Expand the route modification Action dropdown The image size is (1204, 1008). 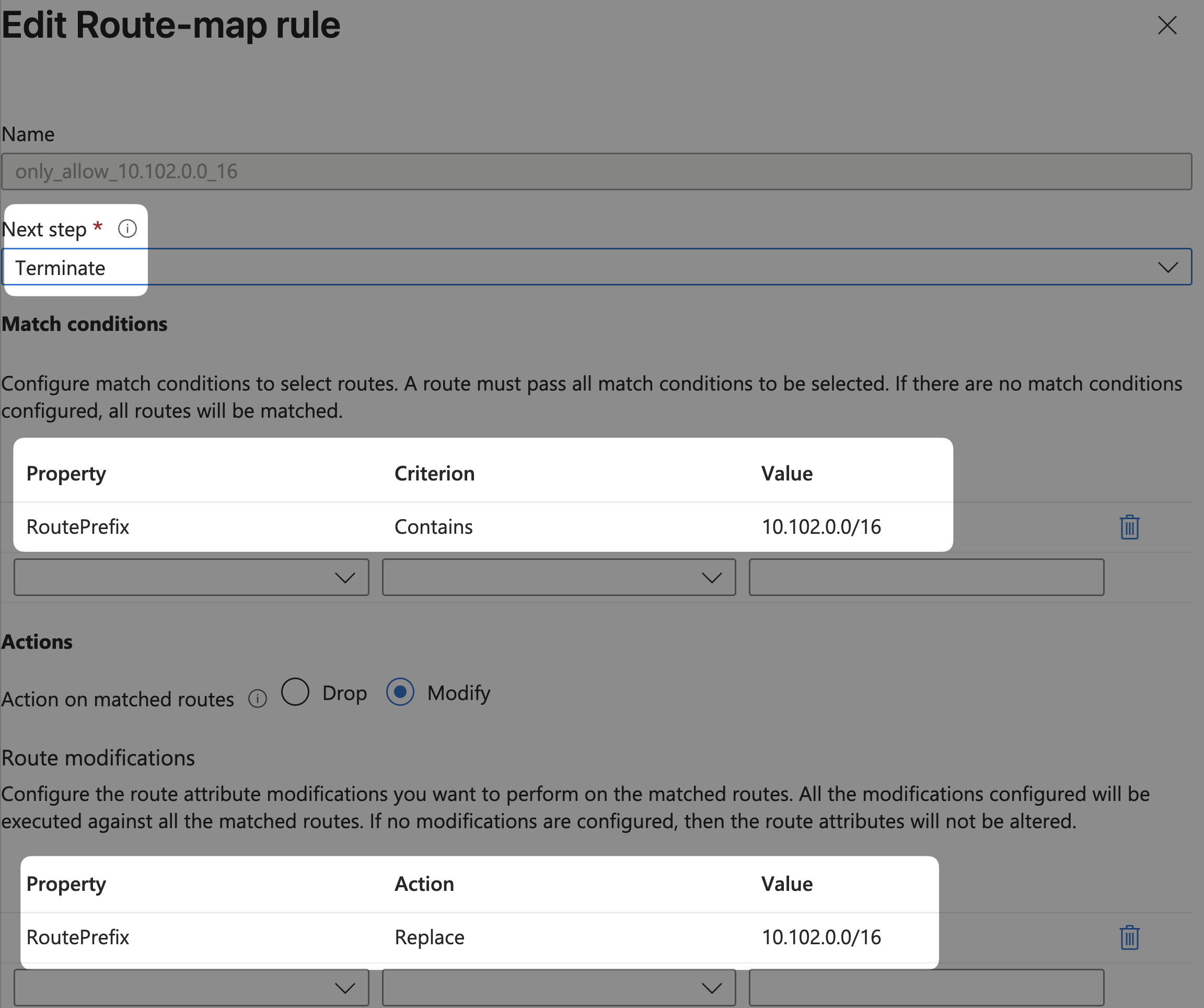pos(559,988)
